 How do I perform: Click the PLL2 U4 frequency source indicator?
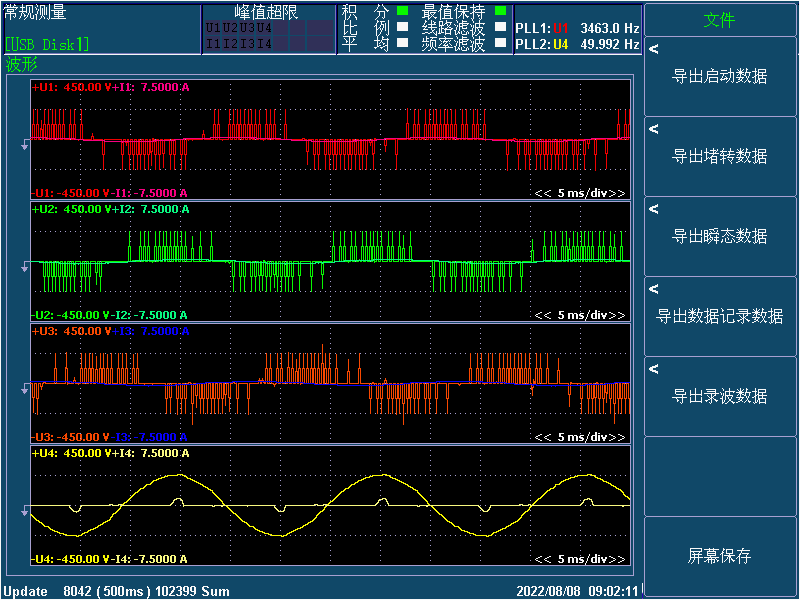point(560,44)
